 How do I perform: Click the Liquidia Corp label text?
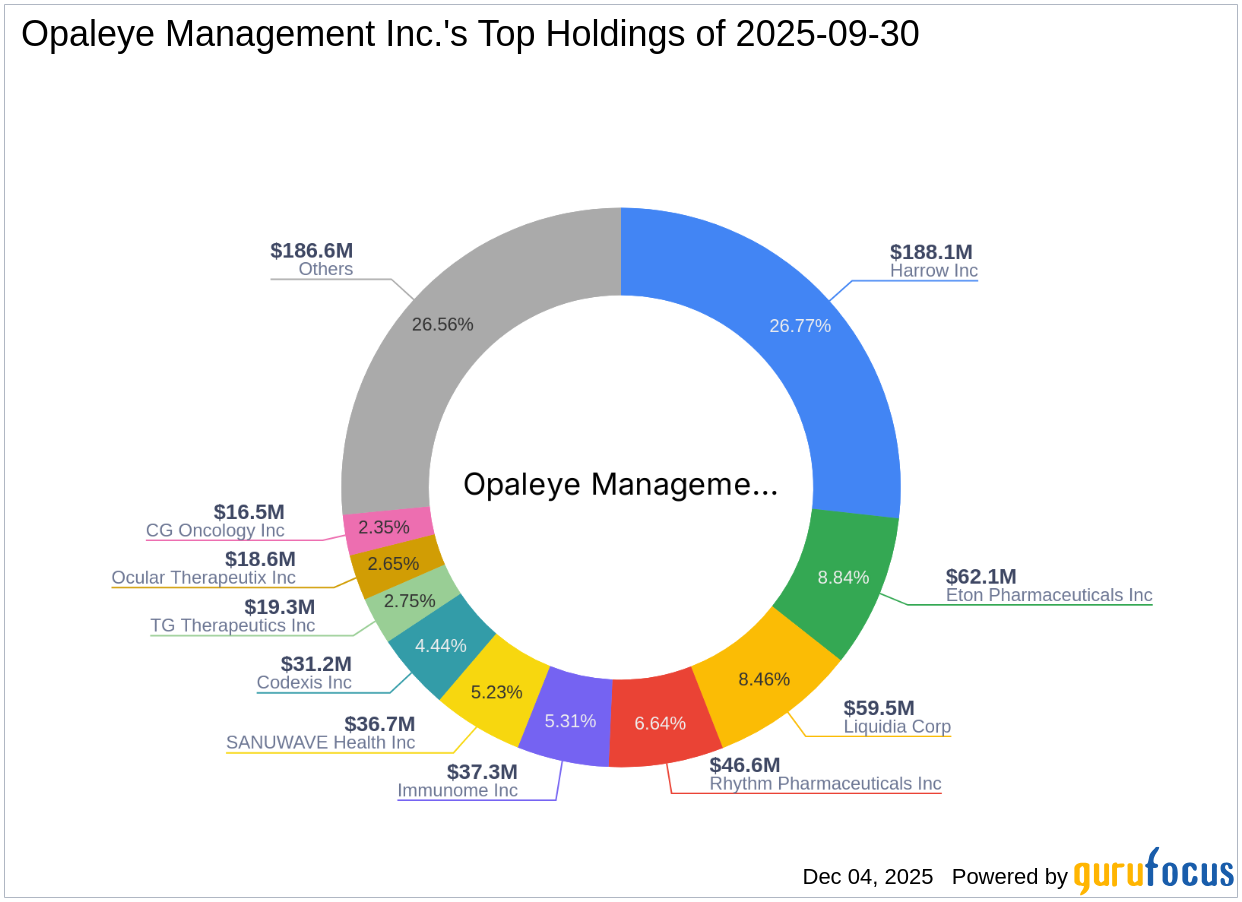point(898,727)
